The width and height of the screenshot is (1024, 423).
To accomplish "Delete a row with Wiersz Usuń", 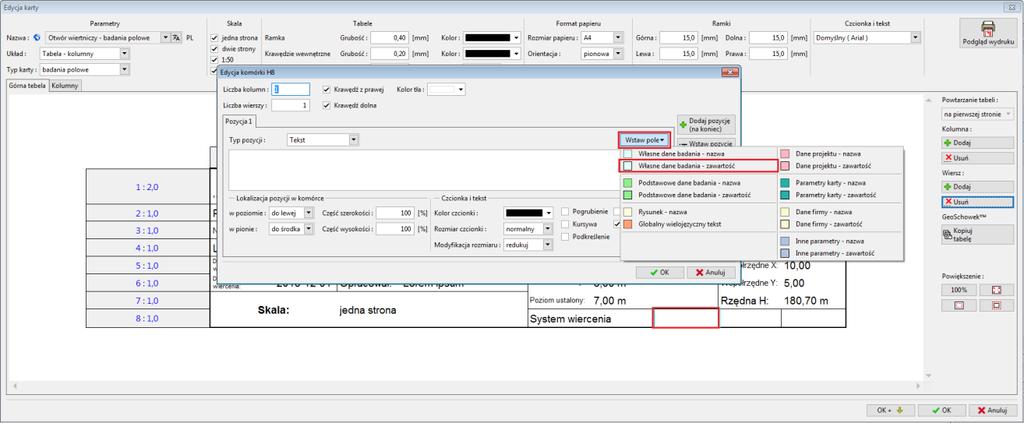I will [978, 202].
